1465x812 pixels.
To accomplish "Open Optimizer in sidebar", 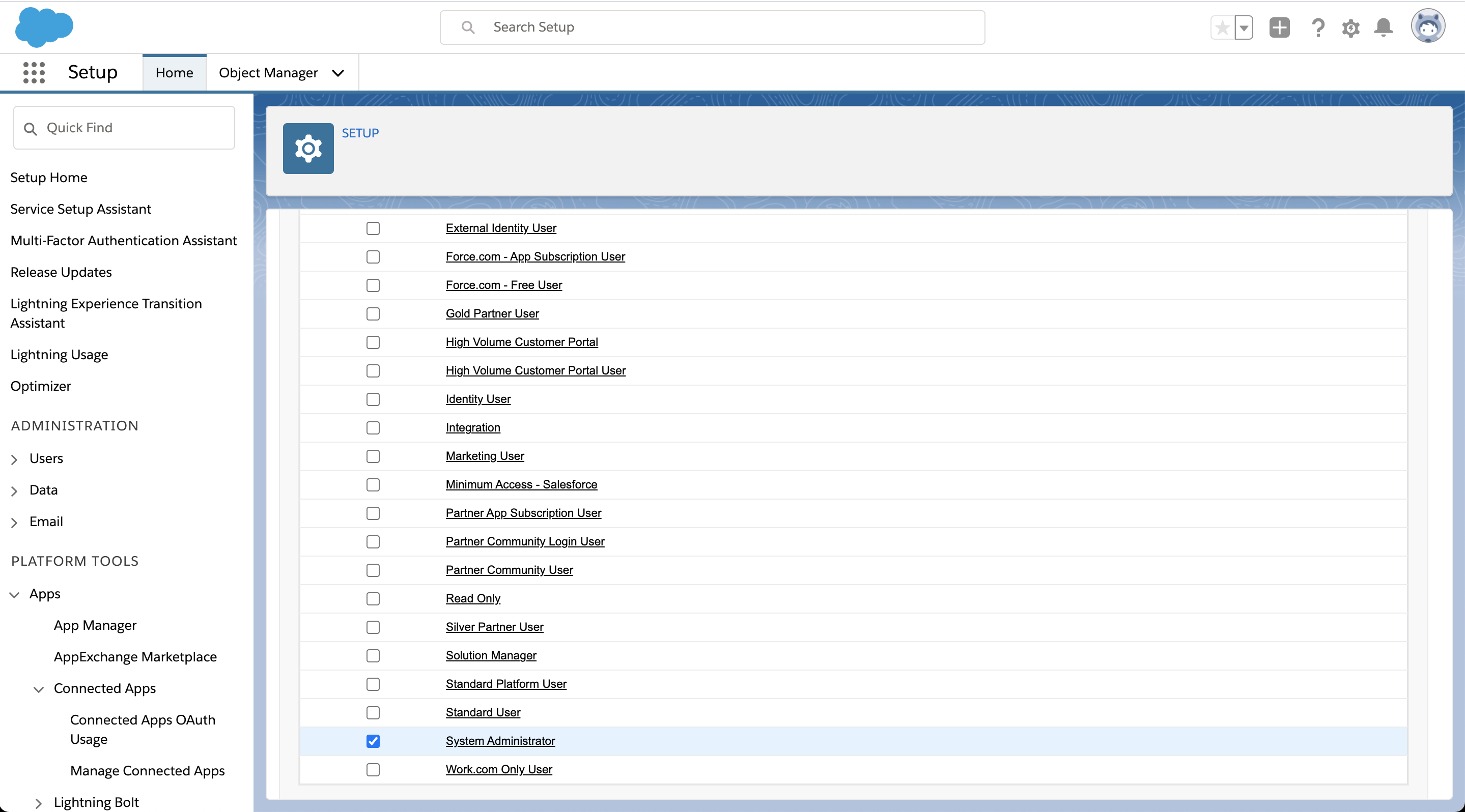I will point(41,386).
